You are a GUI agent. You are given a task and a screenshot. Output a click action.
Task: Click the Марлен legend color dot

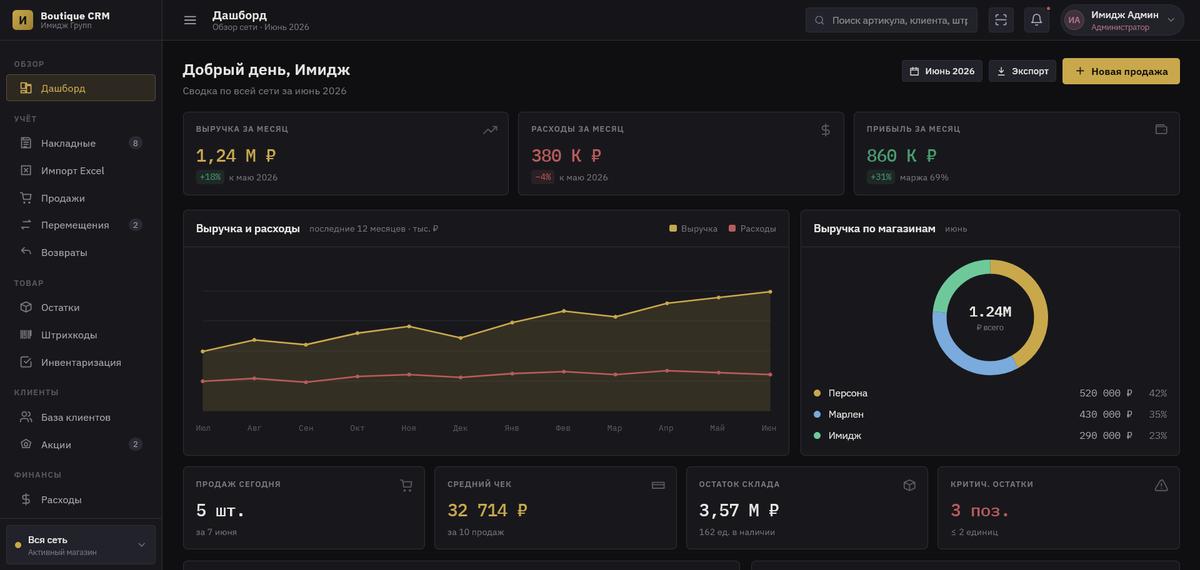(817, 414)
